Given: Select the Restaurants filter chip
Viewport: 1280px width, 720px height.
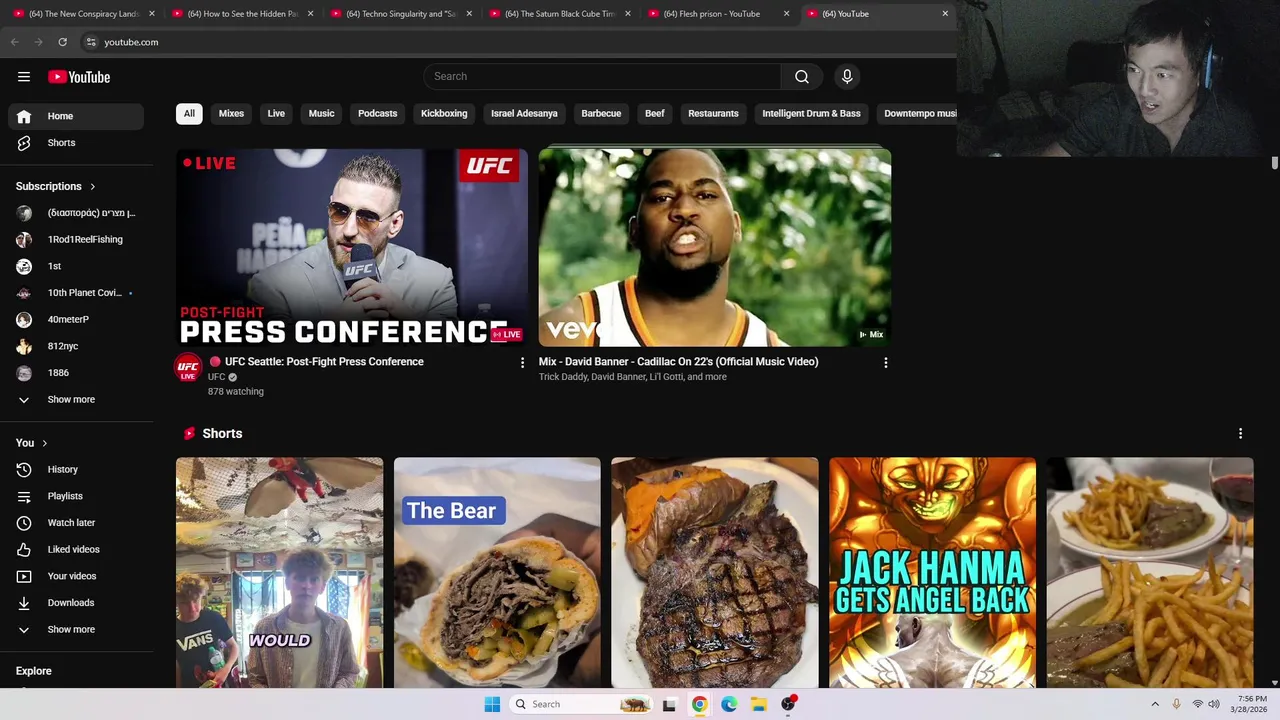Looking at the screenshot, I should pyautogui.click(x=713, y=114).
